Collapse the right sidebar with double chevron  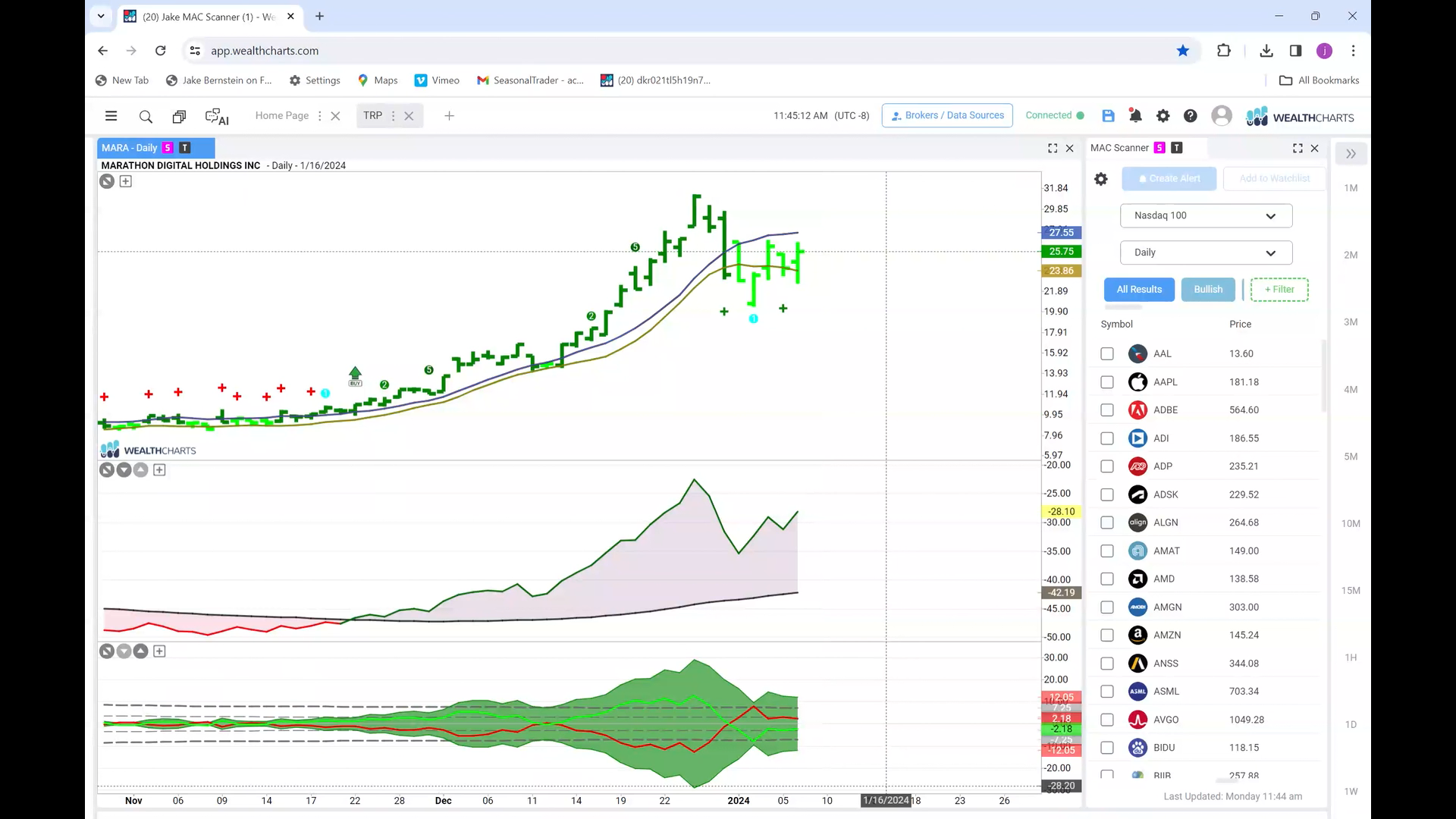coord(1351,154)
